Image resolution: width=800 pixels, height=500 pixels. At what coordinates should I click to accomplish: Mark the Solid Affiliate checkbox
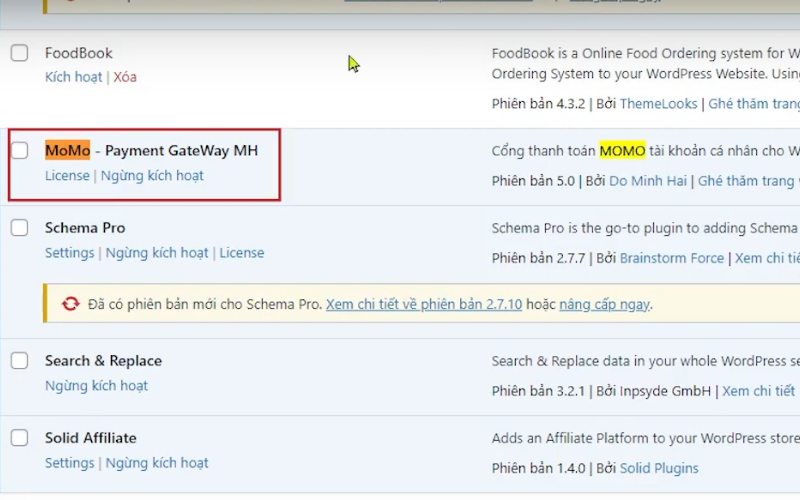click(x=19, y=437)
